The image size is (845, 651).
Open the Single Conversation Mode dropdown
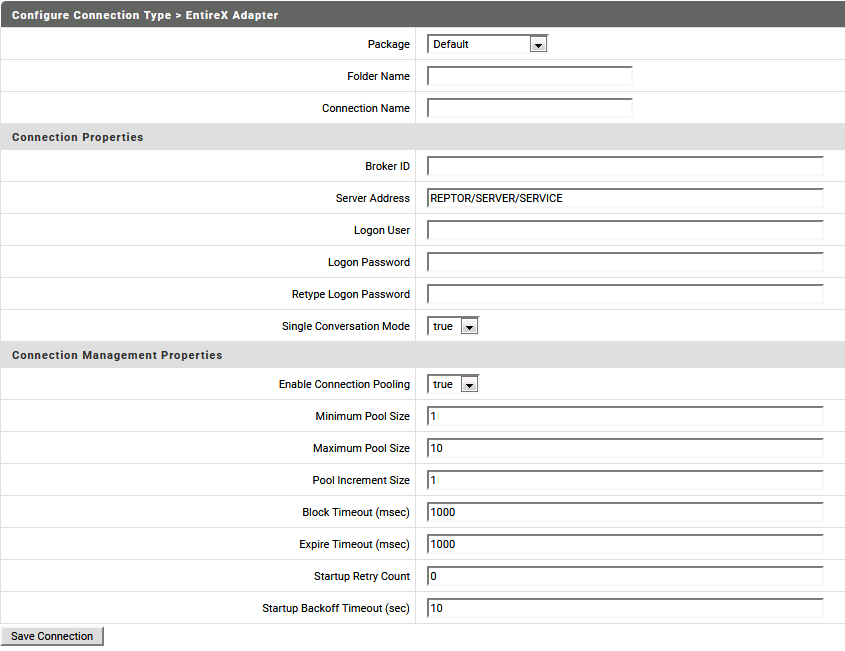(467, 325)
